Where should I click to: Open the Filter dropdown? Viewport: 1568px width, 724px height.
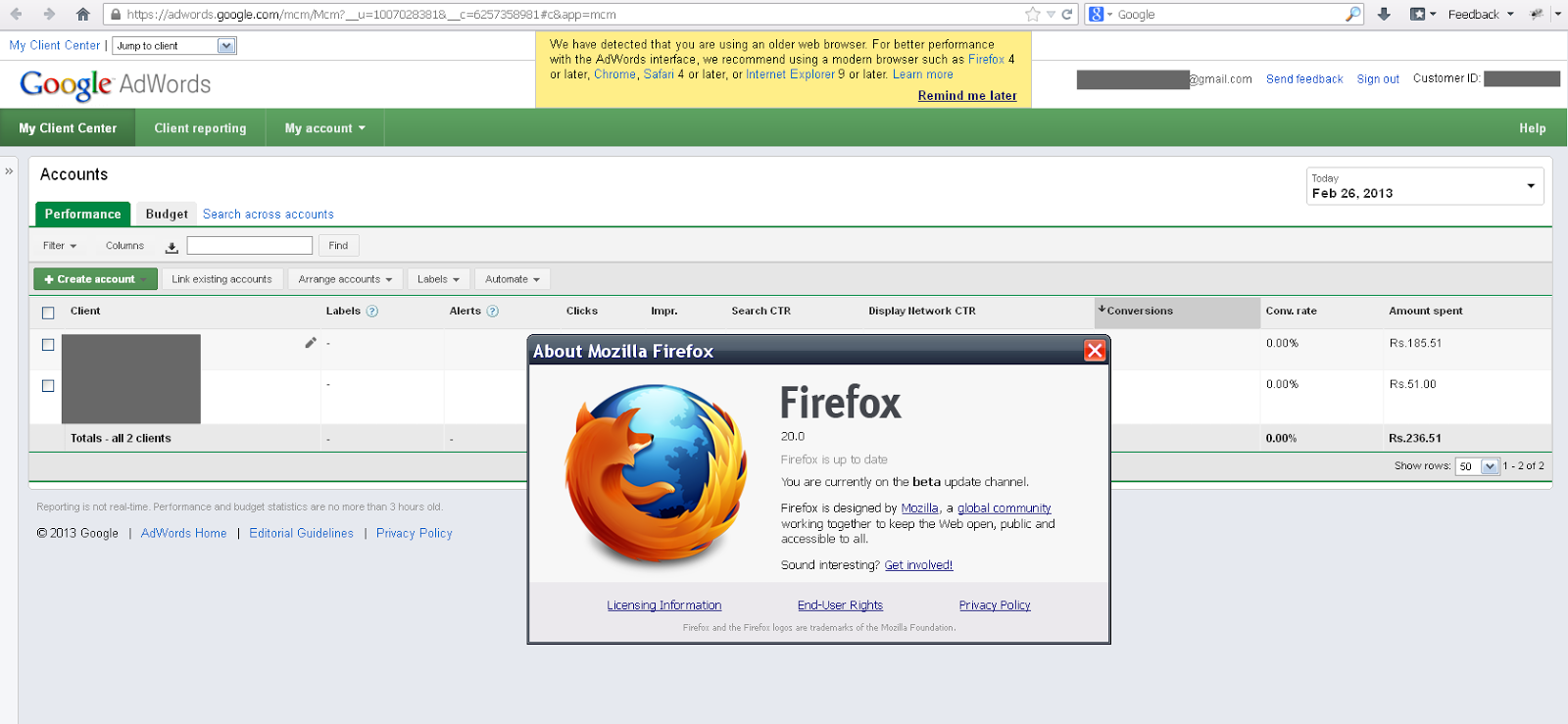(x=59, y=246)
